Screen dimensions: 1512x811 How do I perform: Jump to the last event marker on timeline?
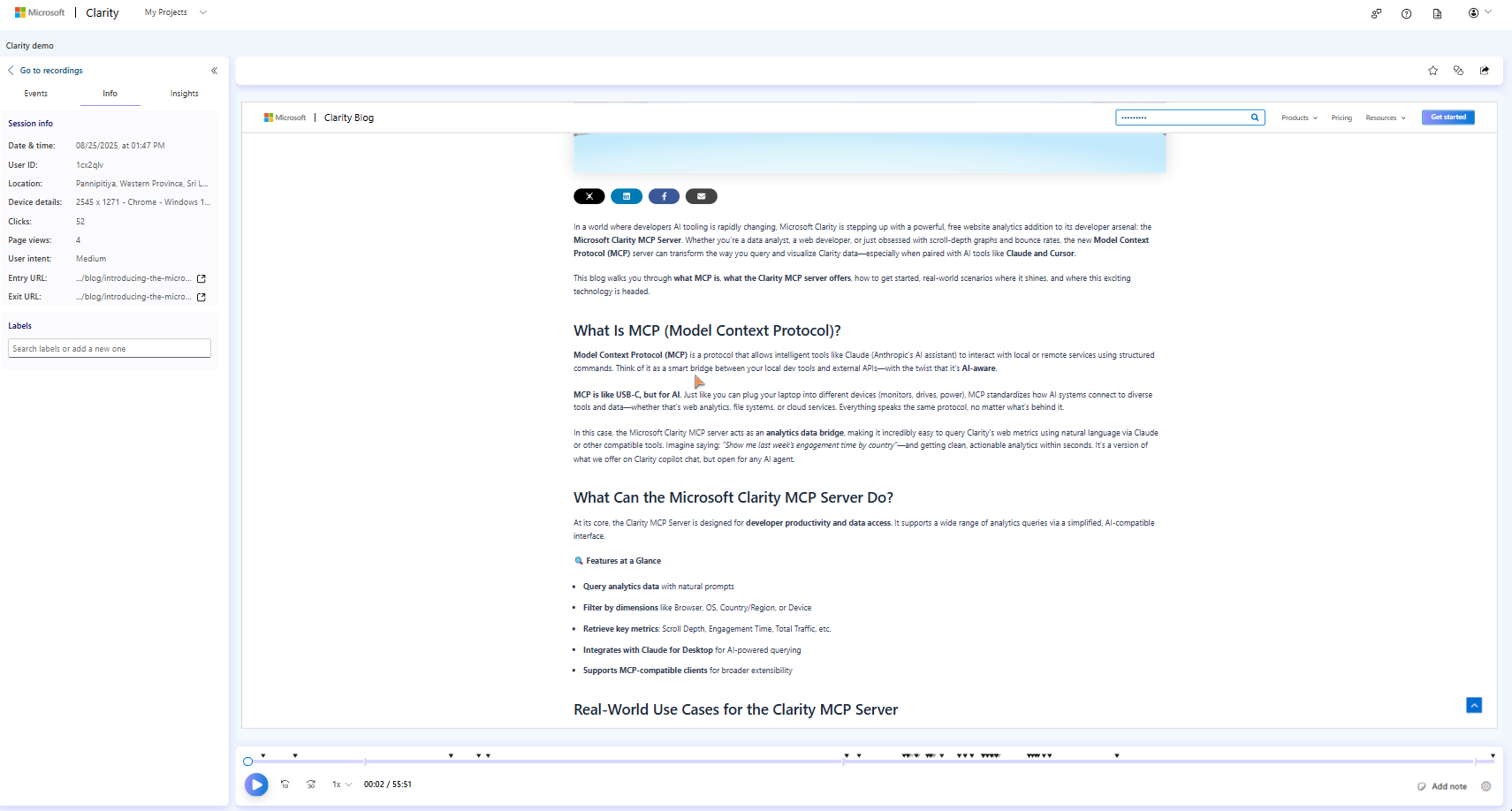[x=1493, y=755]
